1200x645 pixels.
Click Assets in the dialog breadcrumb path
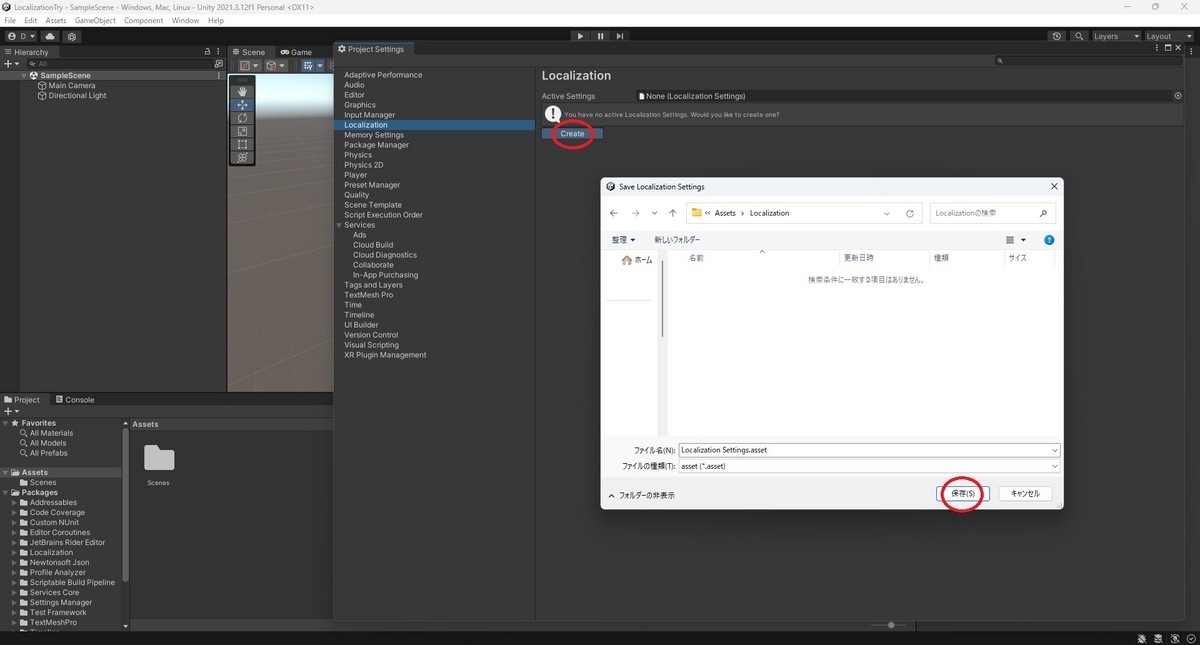pyautogui.click(x=725, y=213)
